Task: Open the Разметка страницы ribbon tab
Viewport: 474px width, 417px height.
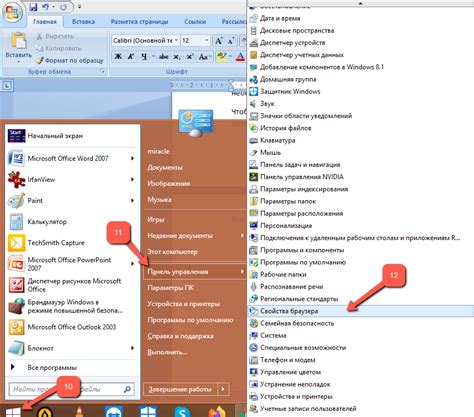Action: coord(139,22)
